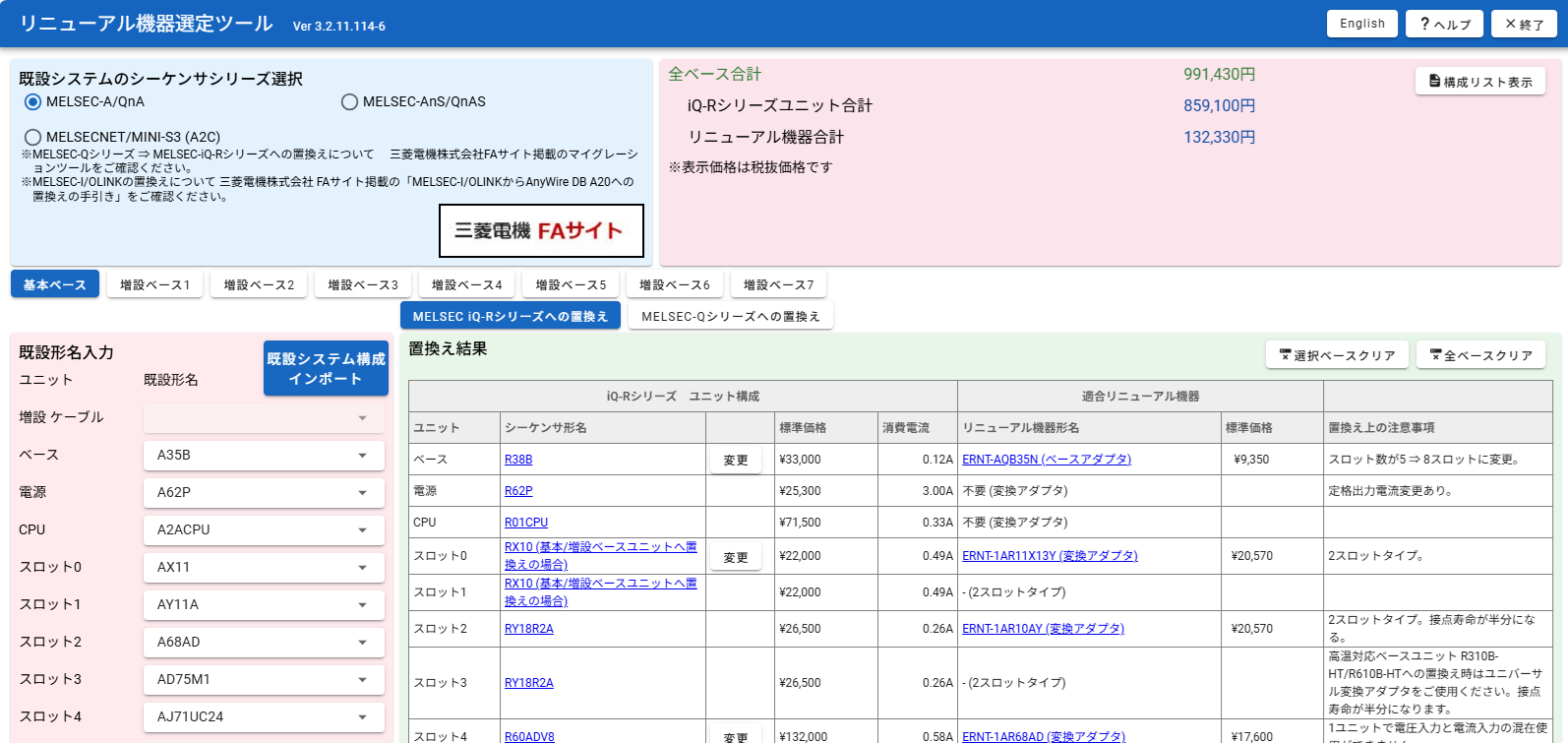Expand the base A35B dropdown
1568x743 pixels.
pos(263,456)
